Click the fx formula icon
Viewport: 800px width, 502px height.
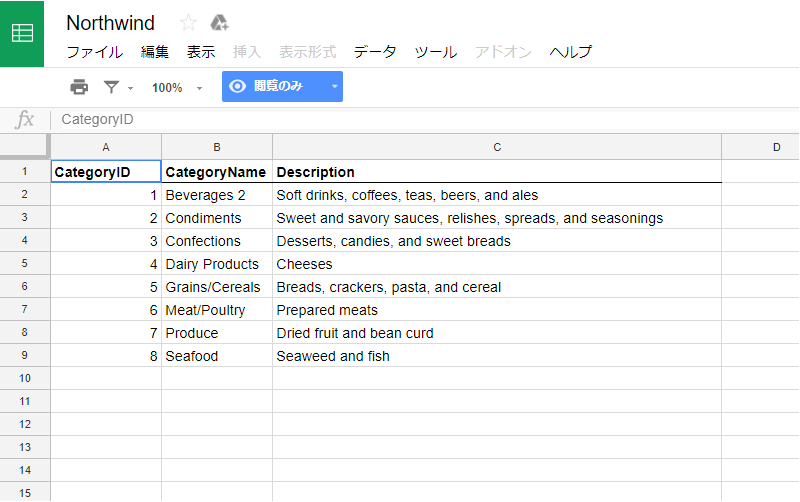[x=25, y=120]
